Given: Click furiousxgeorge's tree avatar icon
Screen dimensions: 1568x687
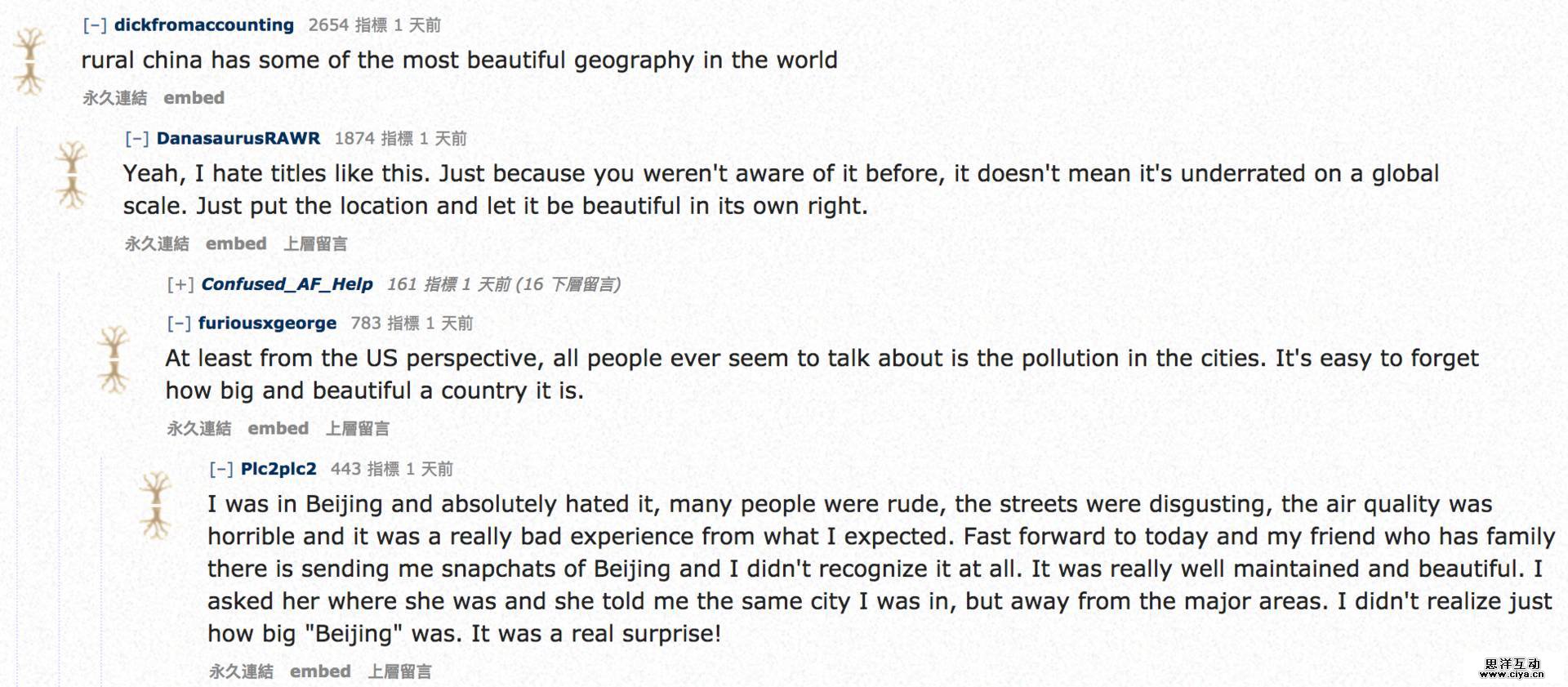Looking at the screenshot, I should pyautogui.click(x=114, y=359).
